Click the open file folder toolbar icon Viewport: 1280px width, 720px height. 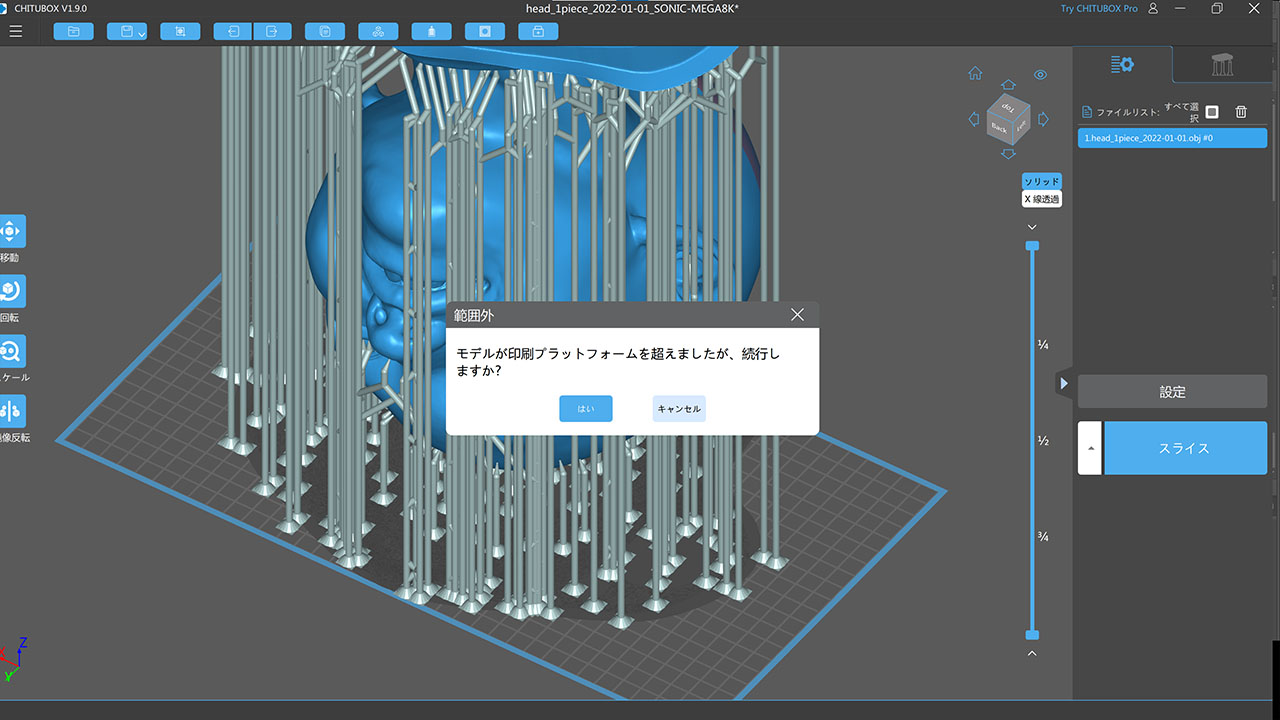coord(73,31)
